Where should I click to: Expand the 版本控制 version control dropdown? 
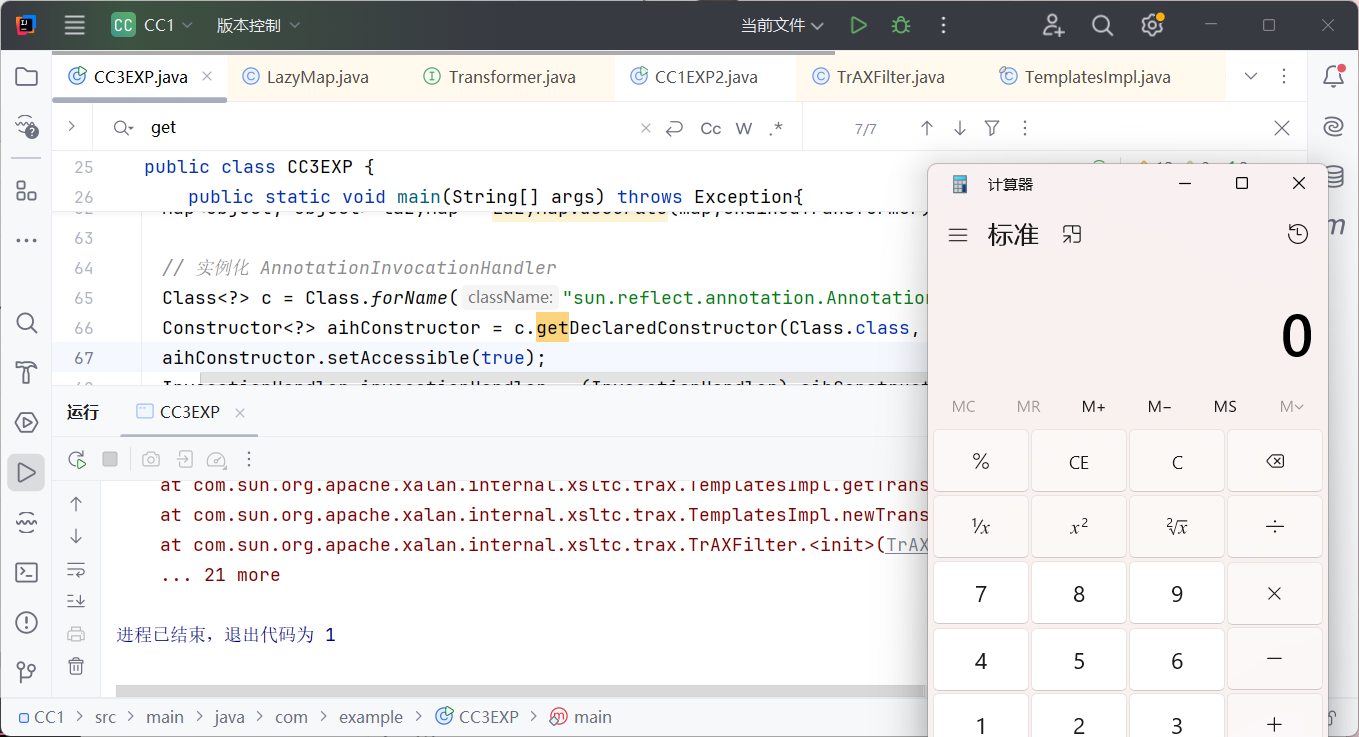pos(258,26)
